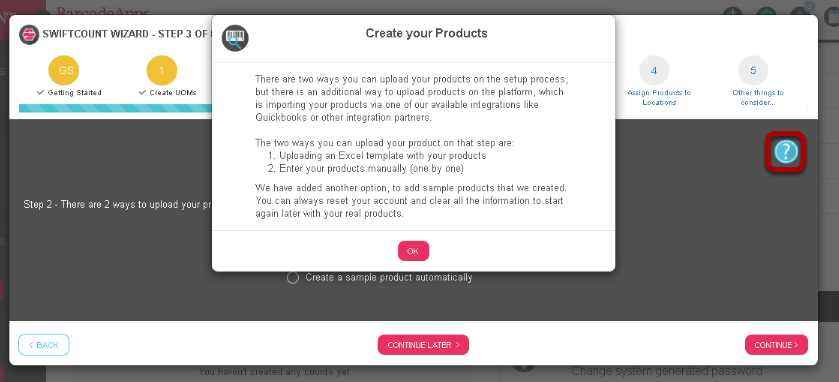Click the OK button in Create your Products dialog
Image resolution: width=839 pixels, height=382 pixels.
point(413,251)
